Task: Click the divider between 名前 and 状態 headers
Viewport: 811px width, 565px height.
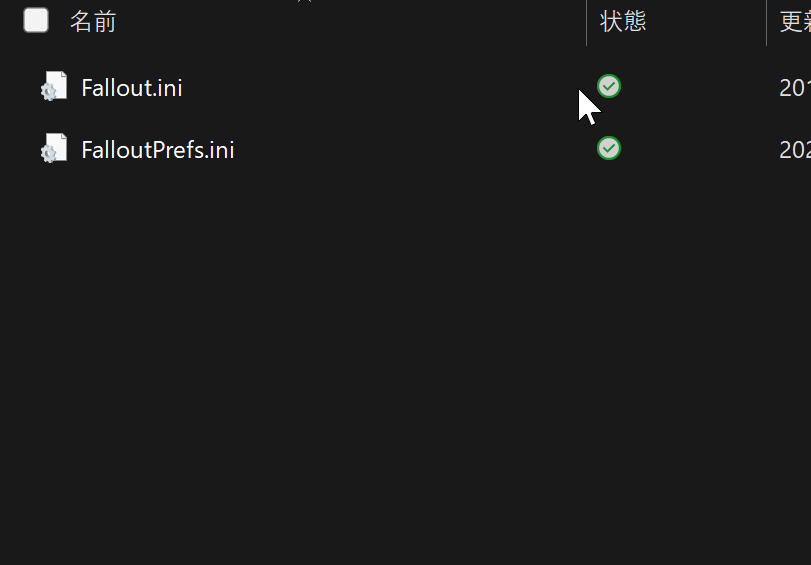Action: click(x=586, y=21)
